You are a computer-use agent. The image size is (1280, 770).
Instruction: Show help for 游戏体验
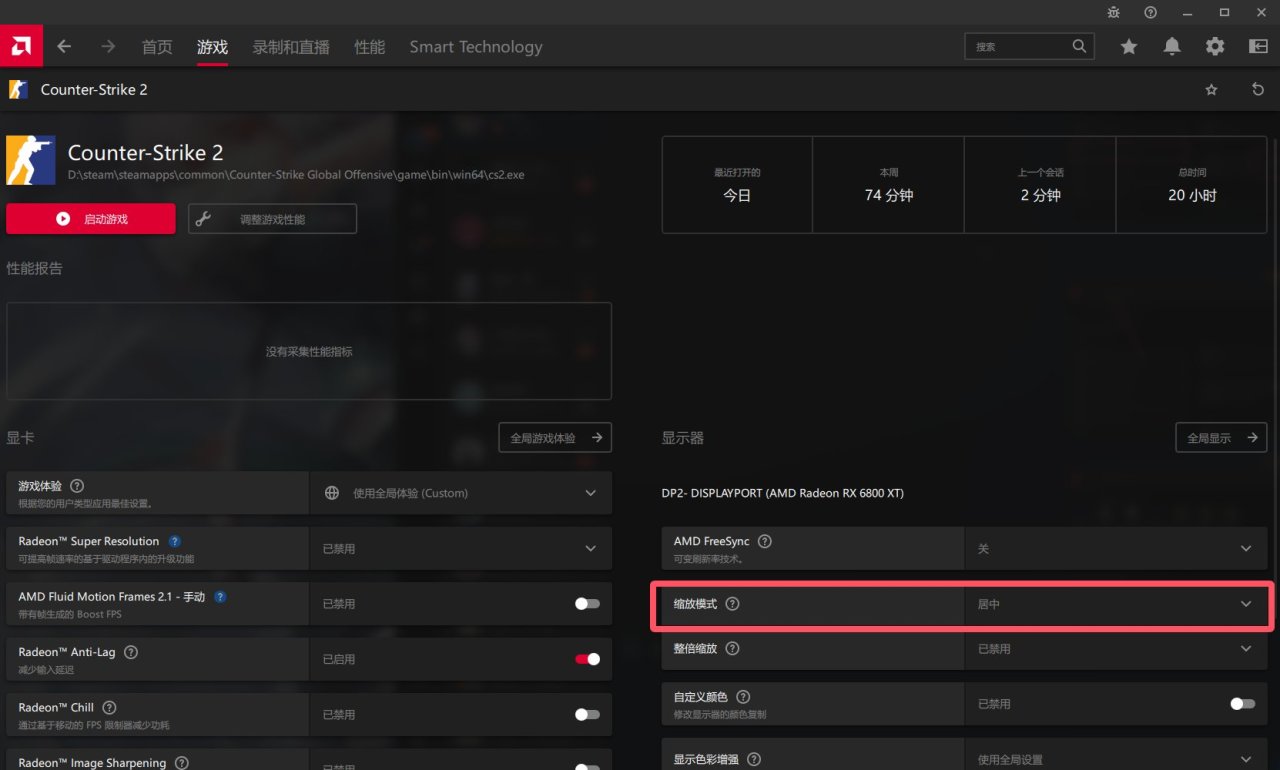coord(77,486)
